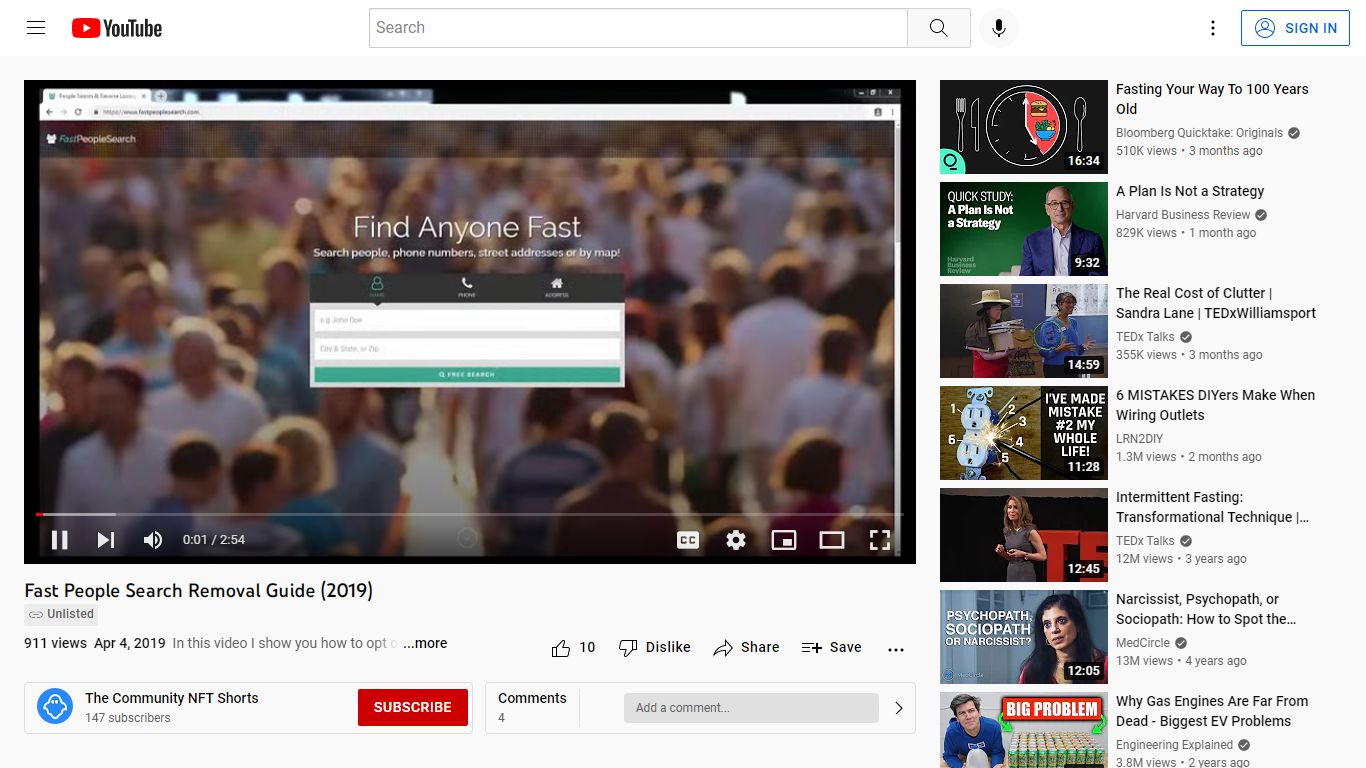Screen dimensions: 1366x768
Task: Click title A Plan Is Not a Strategy
Action: tap(1190, 191)
